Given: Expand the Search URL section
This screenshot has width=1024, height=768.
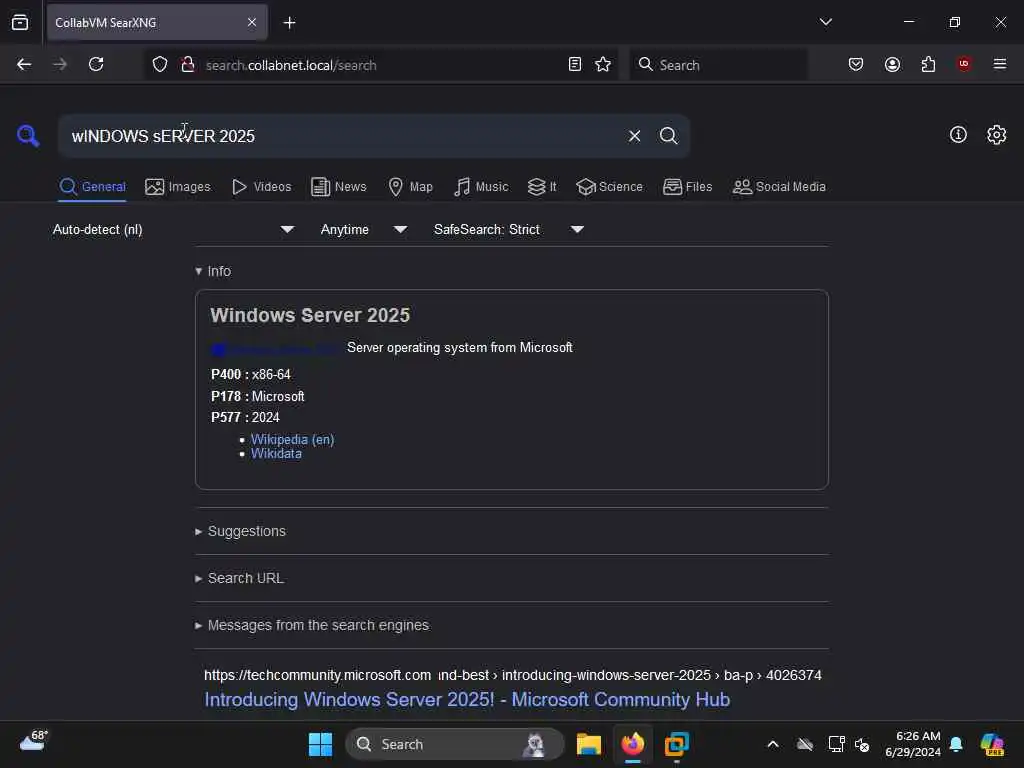Looking at the screenshot, I should pyautogui.click(x=239, y=579).
